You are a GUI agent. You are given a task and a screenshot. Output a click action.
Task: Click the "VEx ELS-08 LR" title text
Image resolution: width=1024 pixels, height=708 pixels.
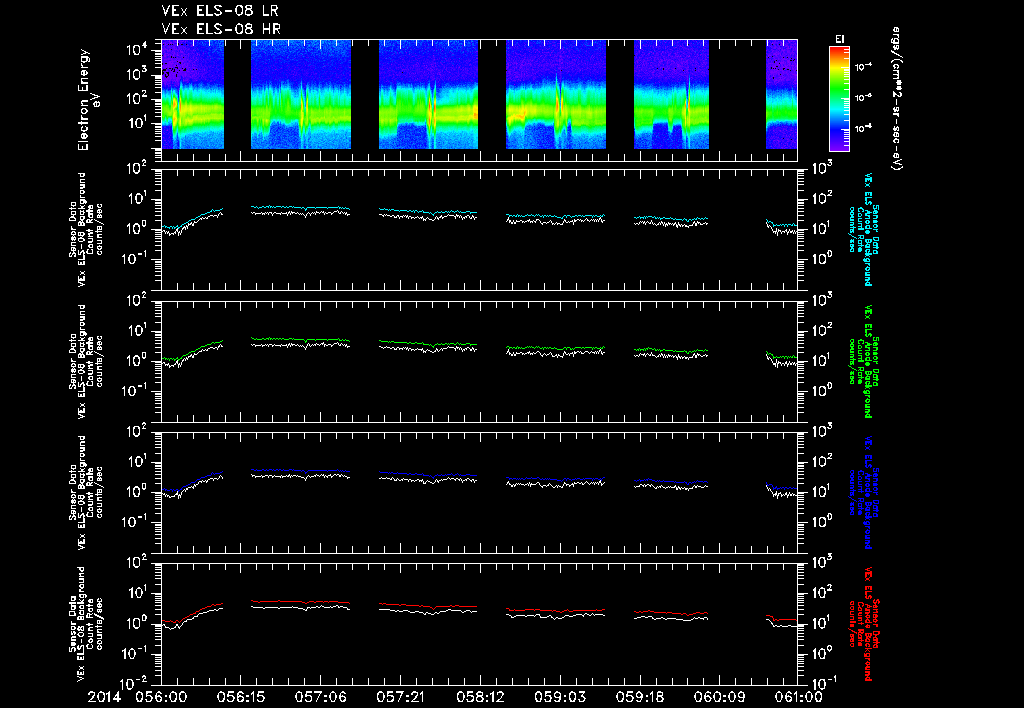(x=220, y=11)
